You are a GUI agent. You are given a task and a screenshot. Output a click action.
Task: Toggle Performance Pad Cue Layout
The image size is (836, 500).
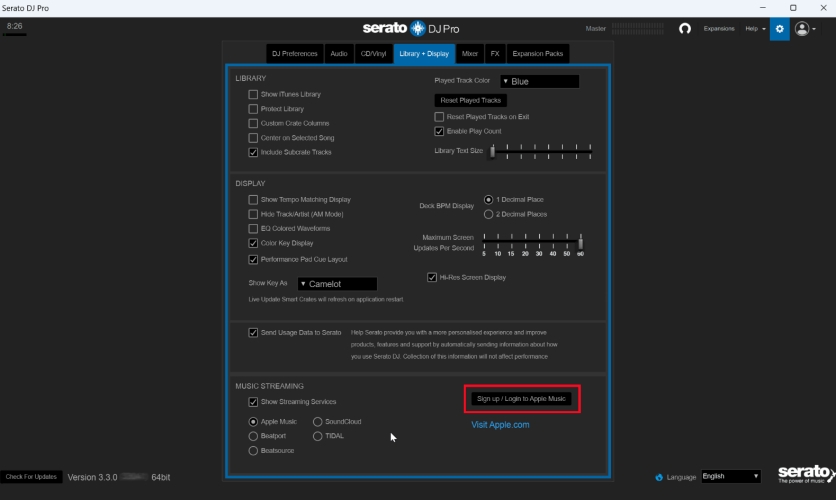[x=253, y=260]
